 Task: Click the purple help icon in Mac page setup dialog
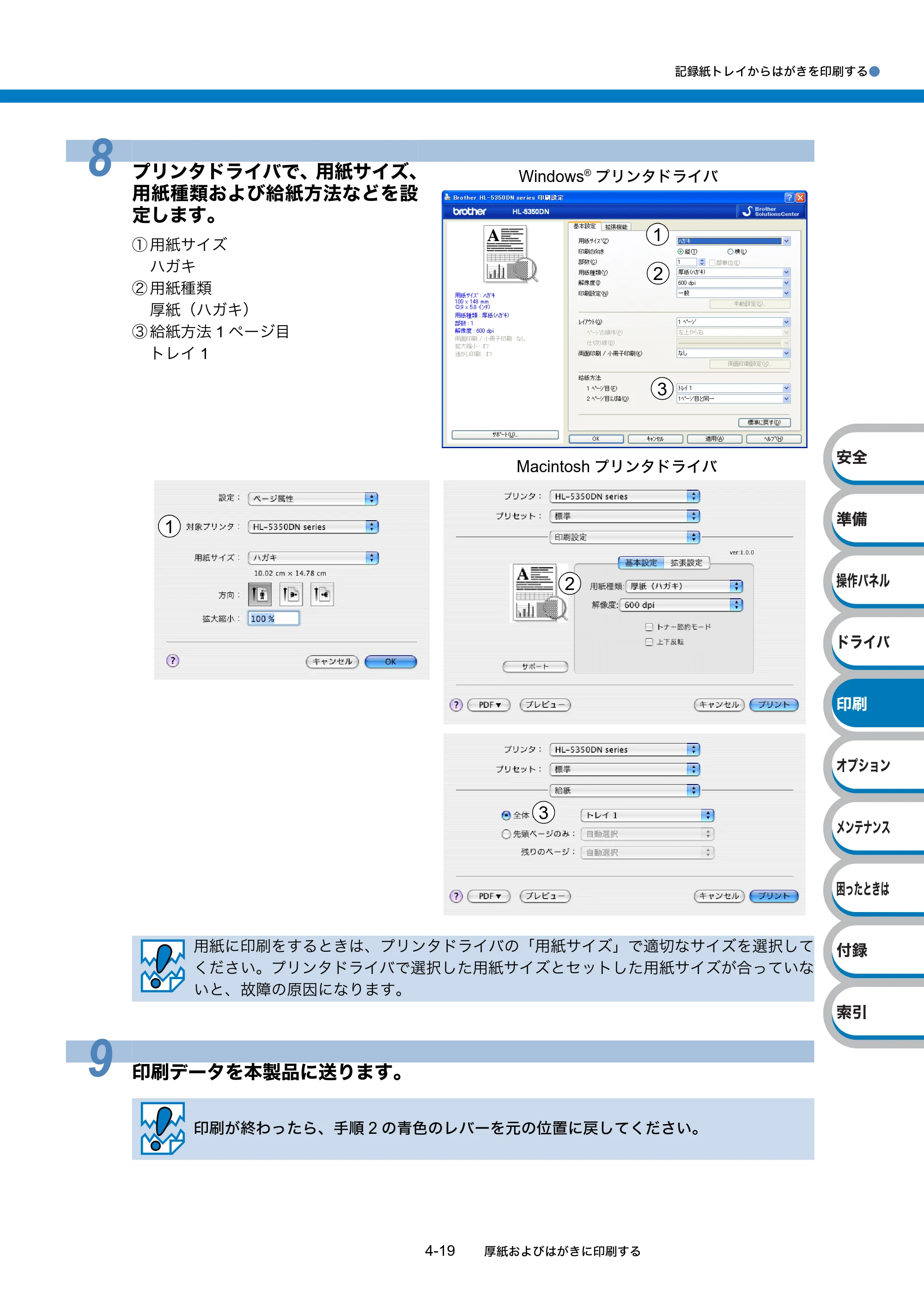pyautogui.click(x=173, y=661)
